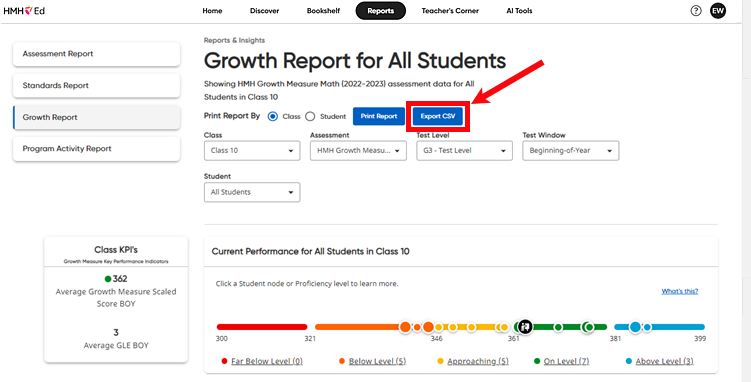Open Assessment Report in sidebar

[x=96, y=54]
